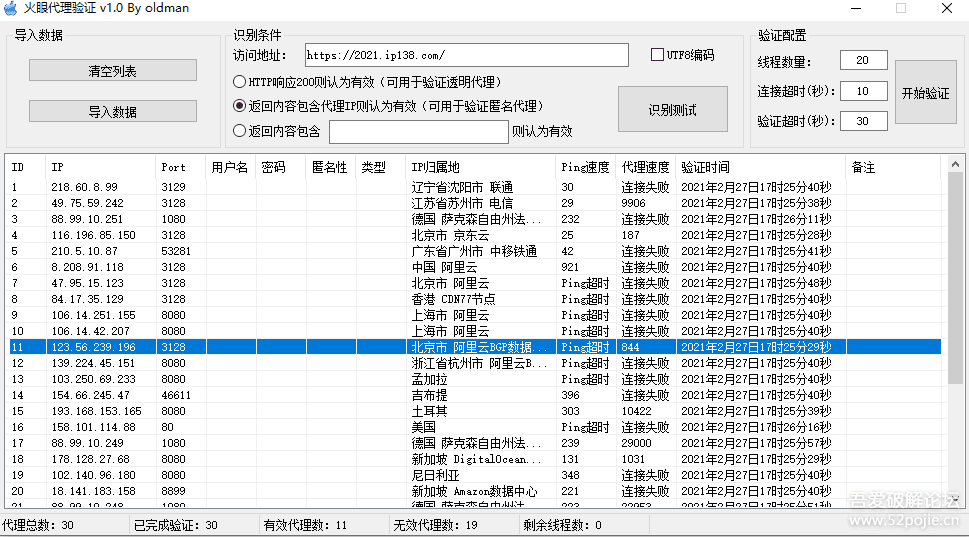Click the 清空列表 button
The height and width of the screenshot is (537, 969).
(112, 71)
